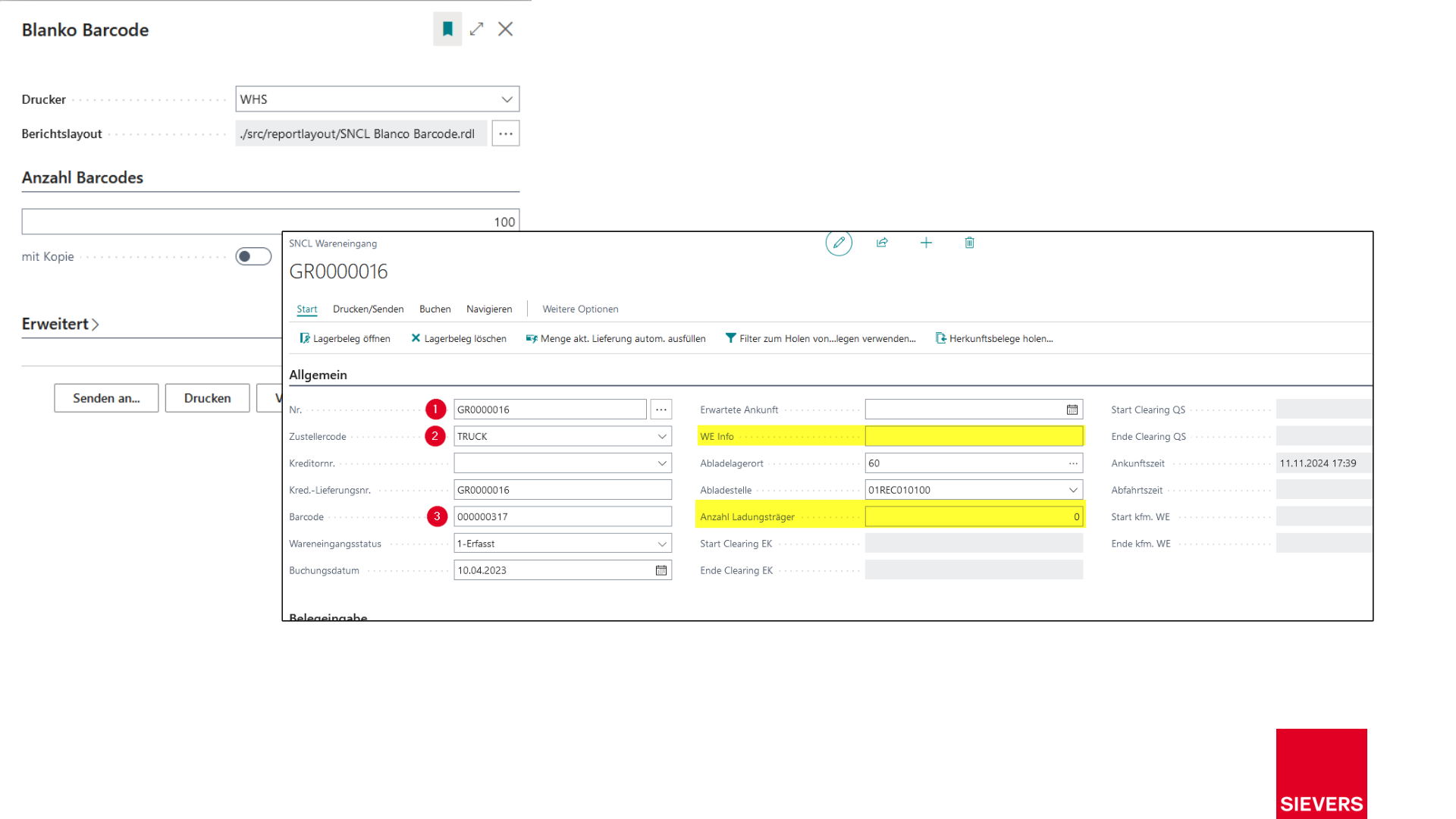This screenshot has height=819, width=1456.
Task: Click the SIEVERS logo
Action: pyautogui.click(x=1321, y=773)
